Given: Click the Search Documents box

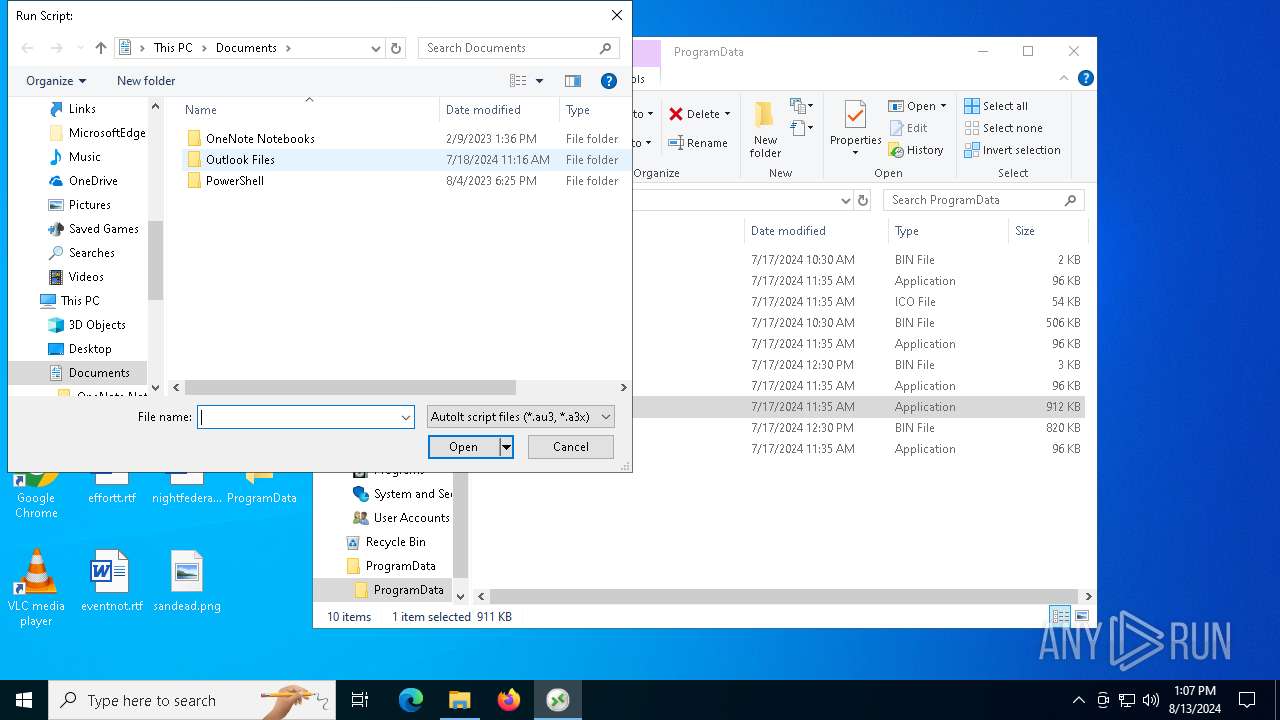Looking at the screenshot, I should point(518,48).
